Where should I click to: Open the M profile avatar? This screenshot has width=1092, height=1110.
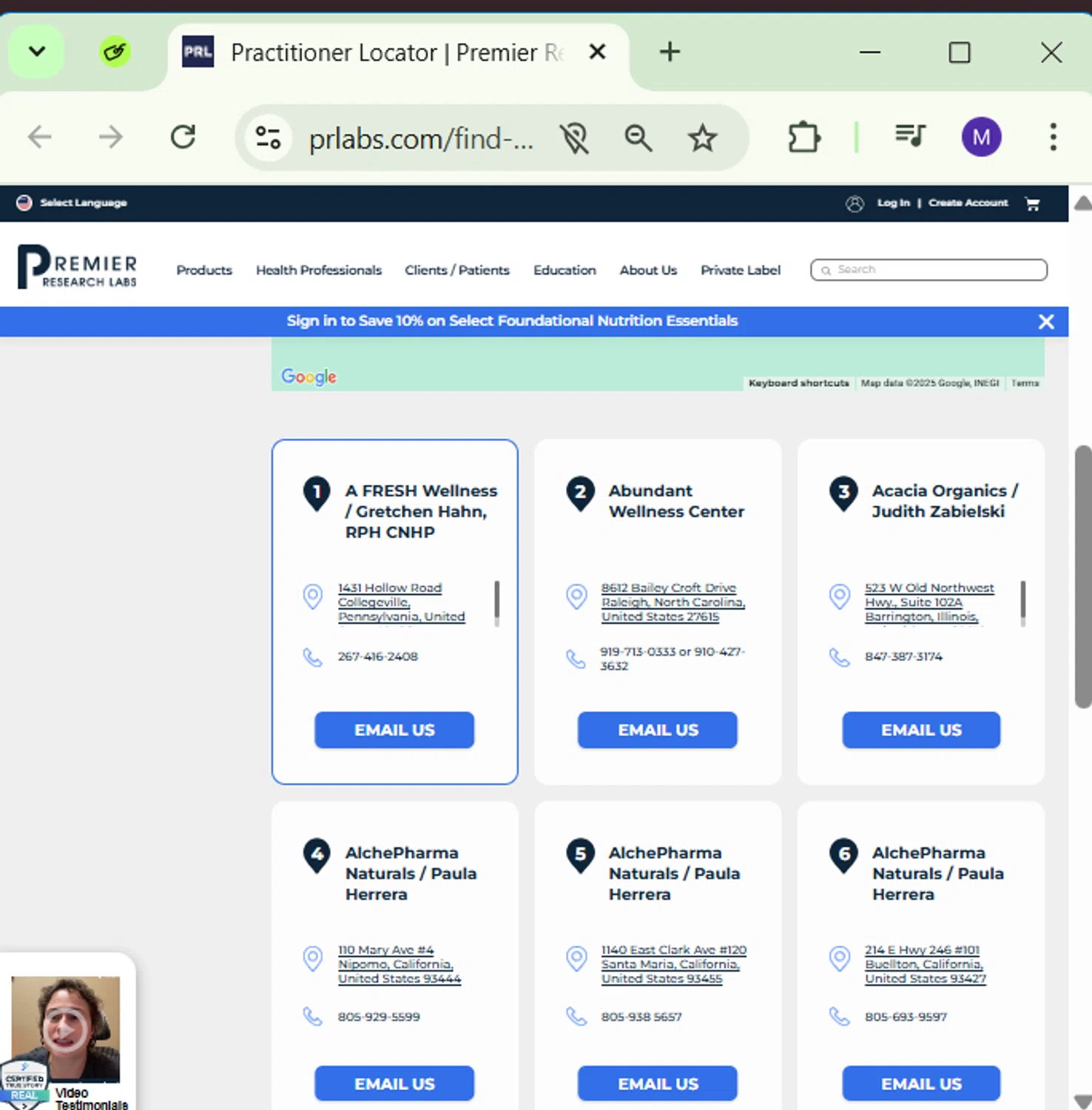tap(981, 137)
